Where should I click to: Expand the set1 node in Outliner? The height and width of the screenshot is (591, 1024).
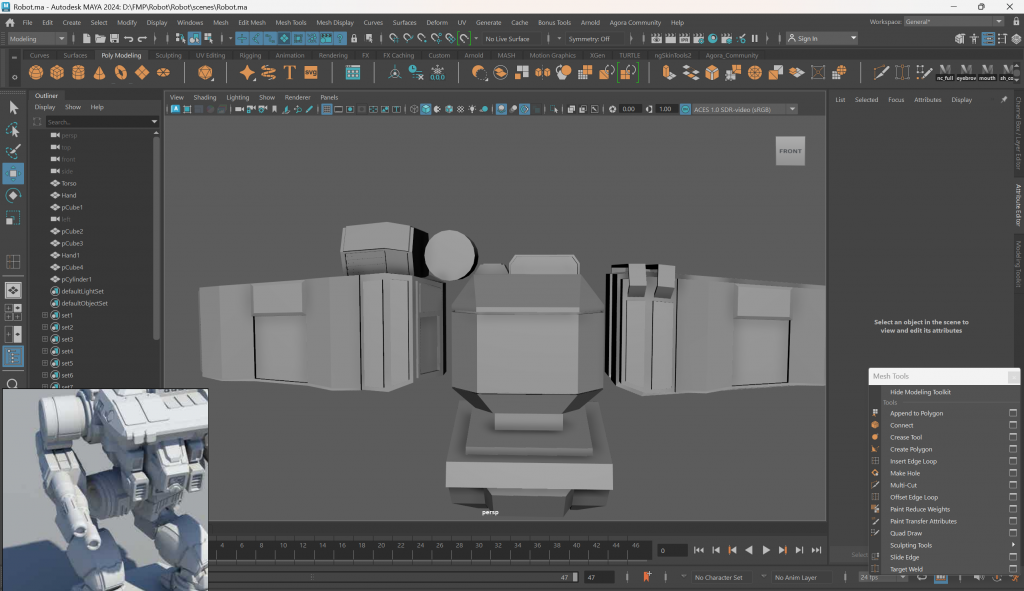click(x=45, y=315)
